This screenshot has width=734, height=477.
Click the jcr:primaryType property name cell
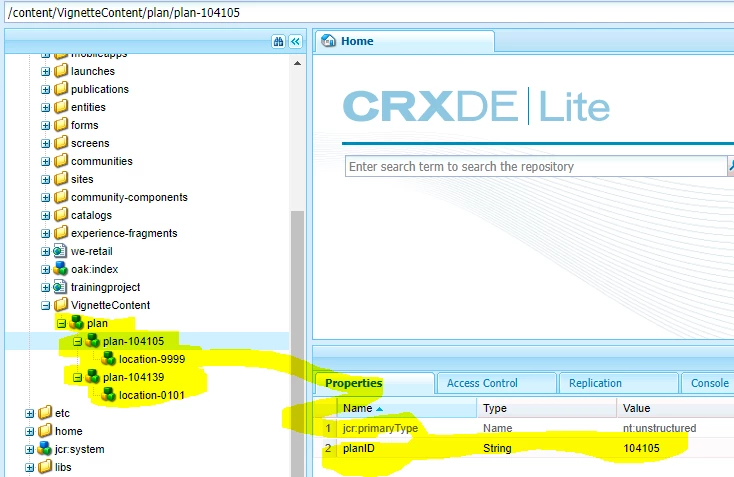point(406,428)
